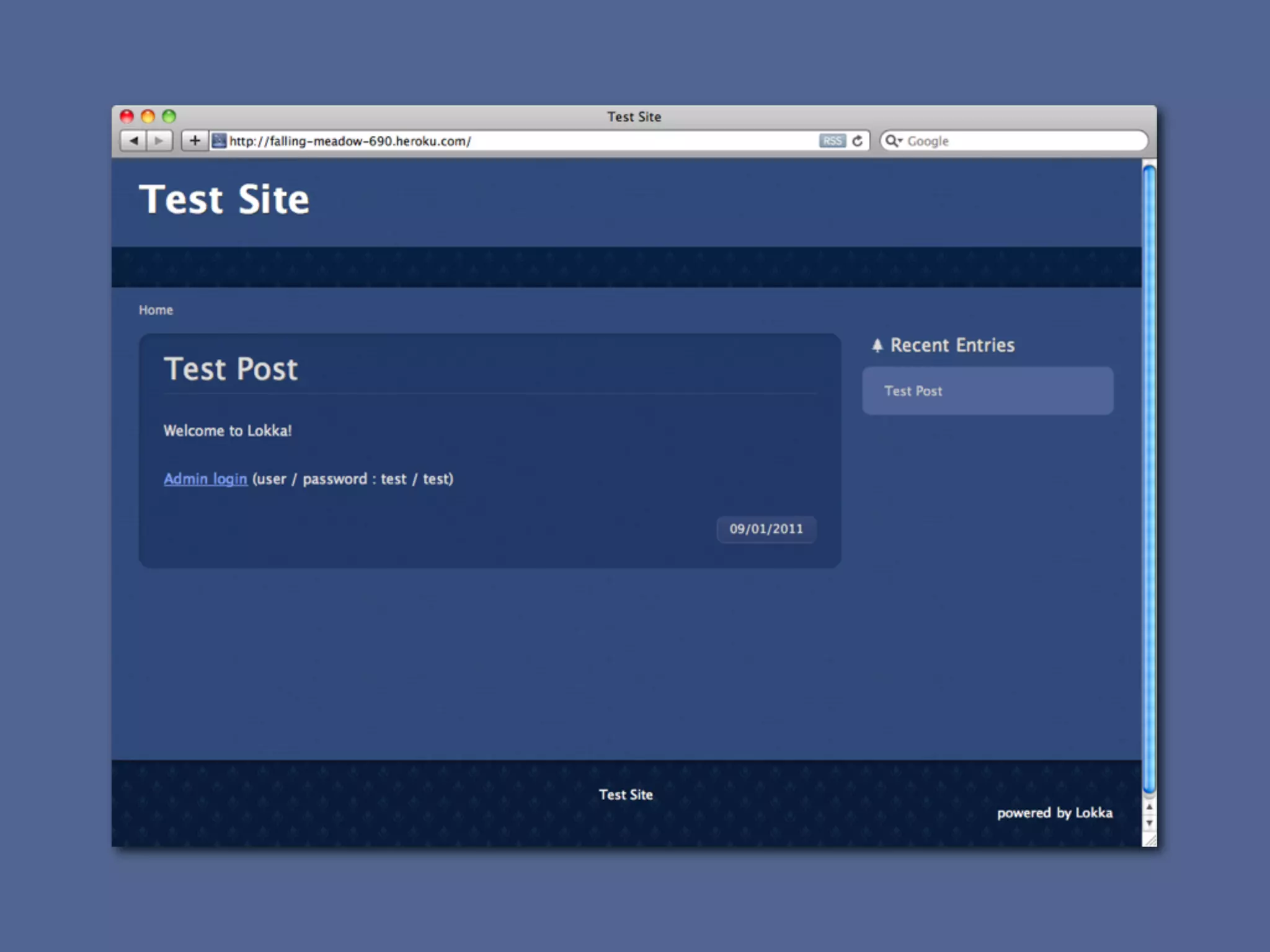Click the scrollbar down arrow
Screen dimensions: 1270x952
tap(1149, 824)
